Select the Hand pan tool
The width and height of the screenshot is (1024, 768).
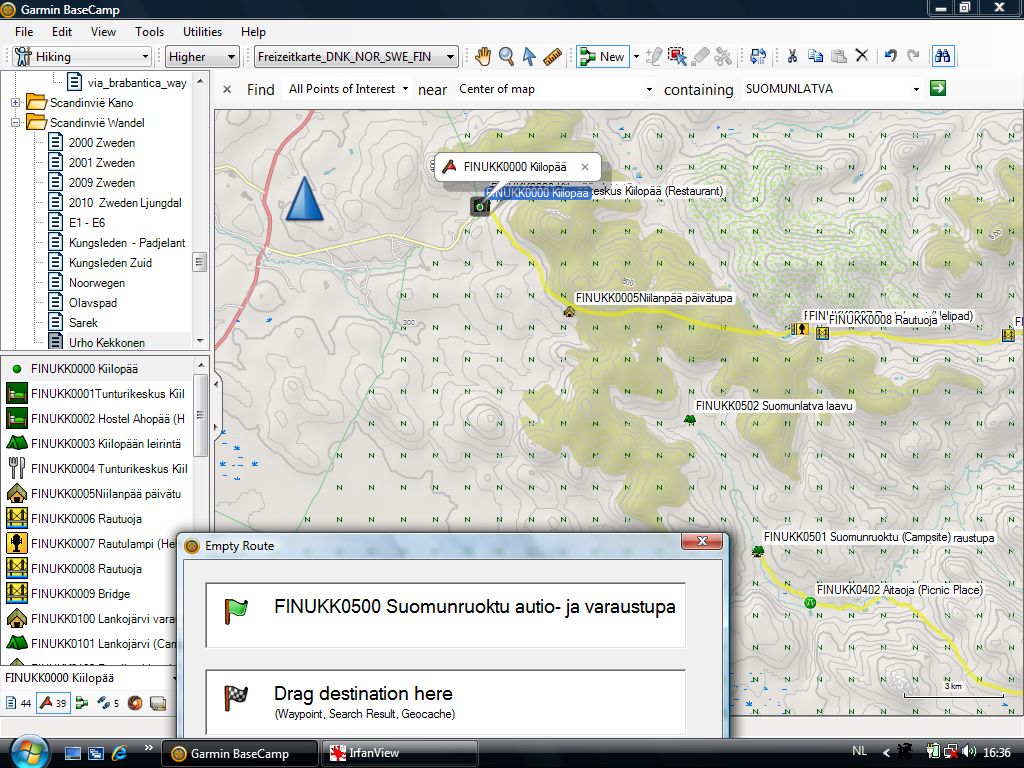(x=483, y=57)
